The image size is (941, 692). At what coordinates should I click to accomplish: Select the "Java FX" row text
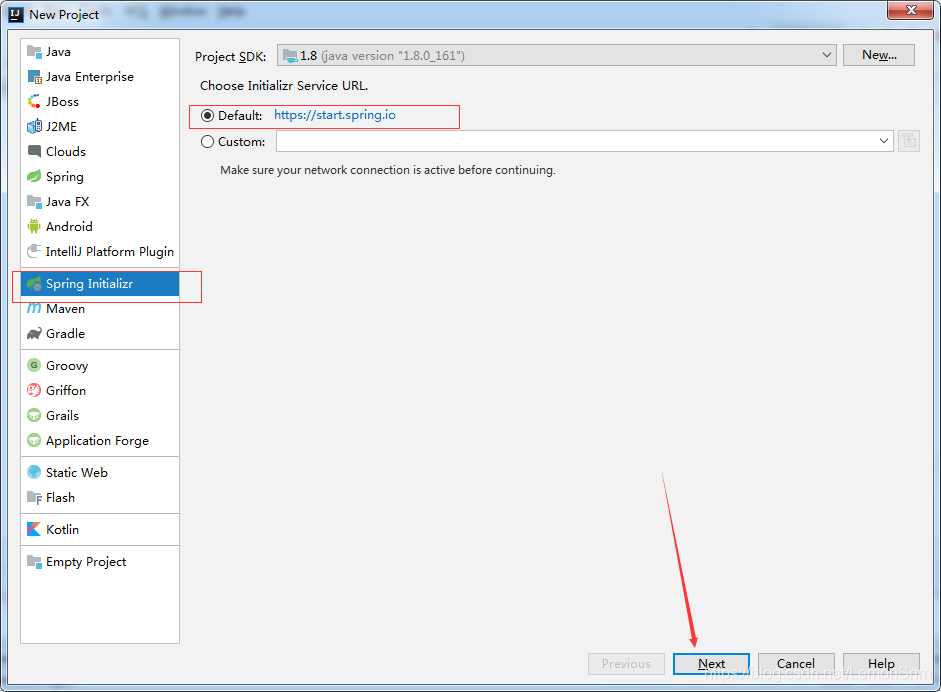click(68, 202)
